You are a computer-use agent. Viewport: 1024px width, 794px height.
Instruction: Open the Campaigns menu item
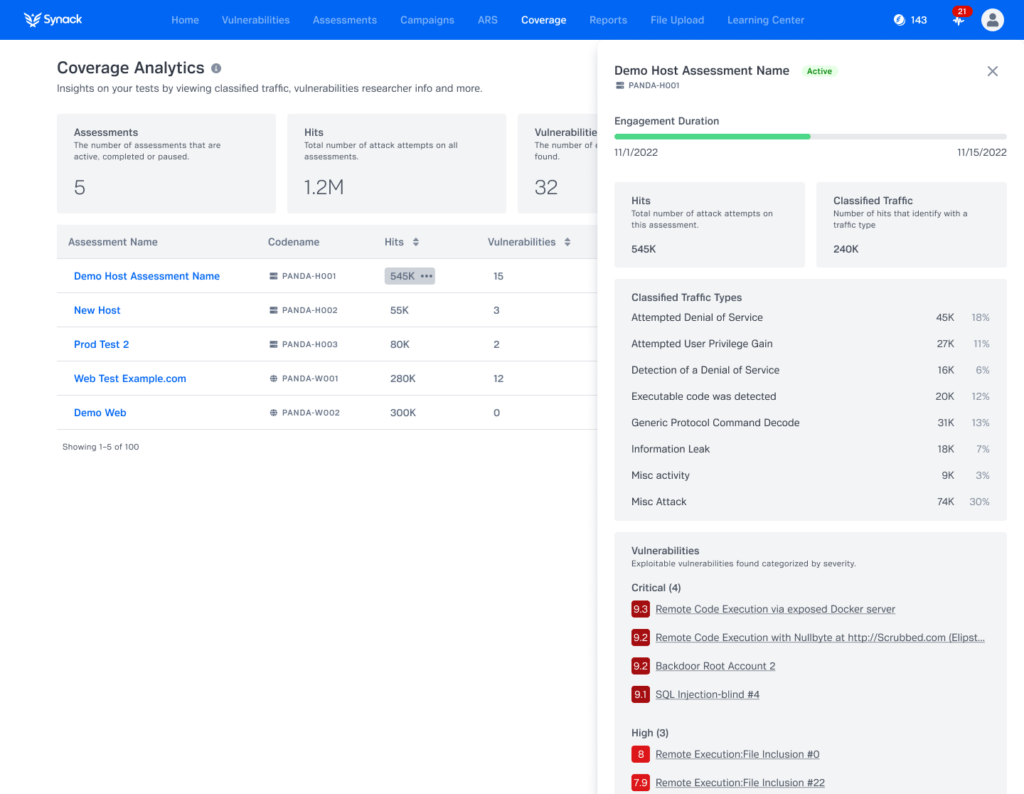(427, 20)
